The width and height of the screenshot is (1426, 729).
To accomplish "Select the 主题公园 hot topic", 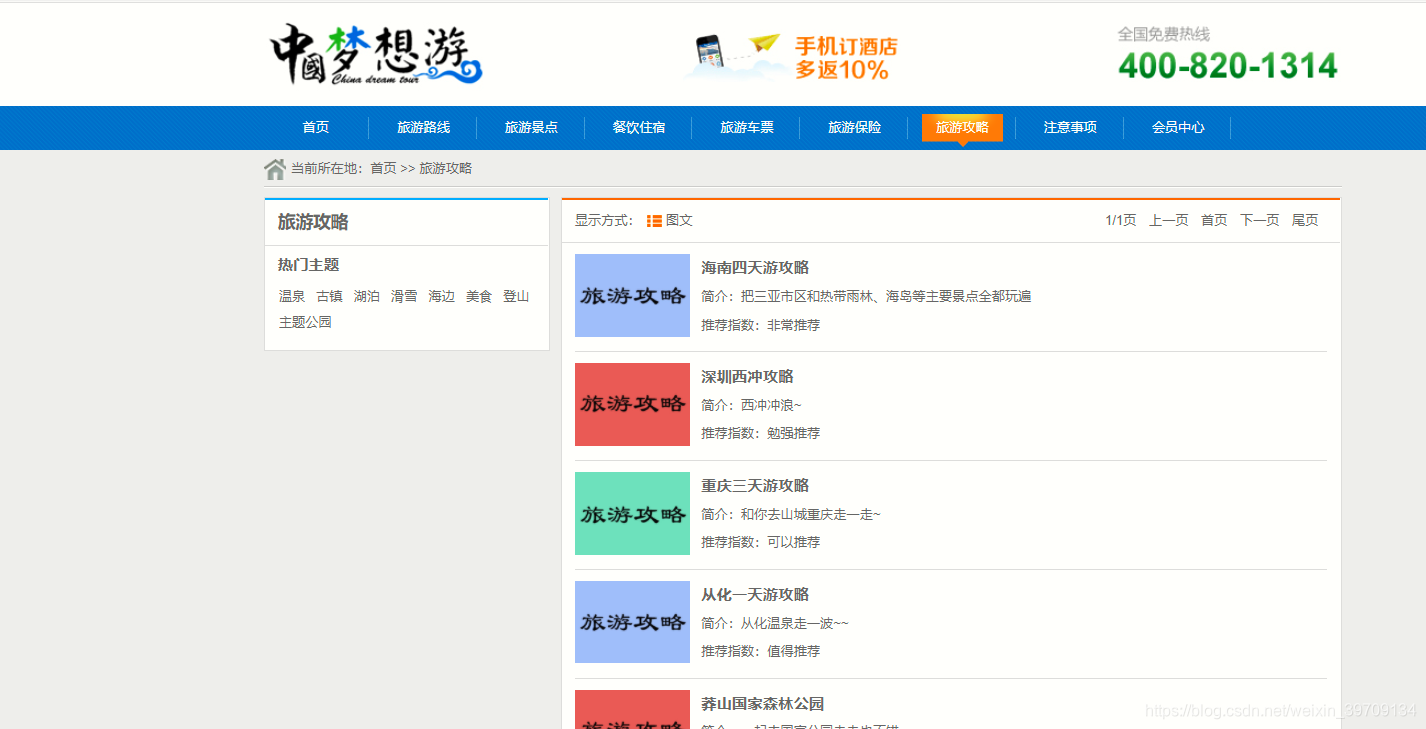I will tap(305, 323).
